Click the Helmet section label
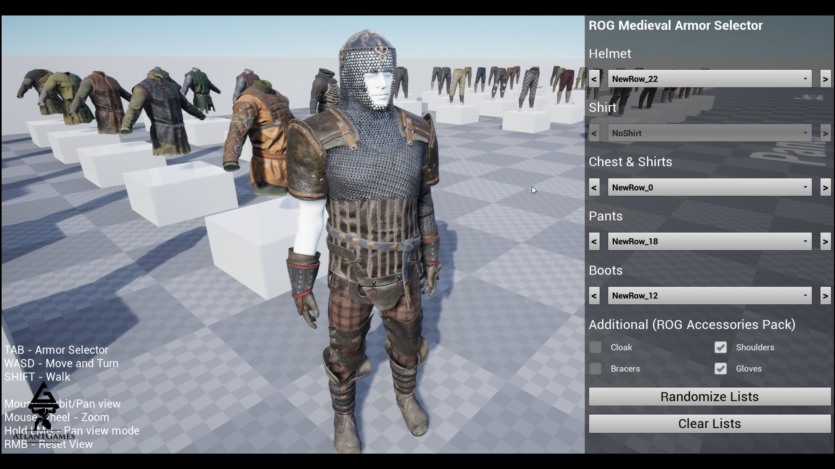Viewport: 835px width, 469px height. 610,54
